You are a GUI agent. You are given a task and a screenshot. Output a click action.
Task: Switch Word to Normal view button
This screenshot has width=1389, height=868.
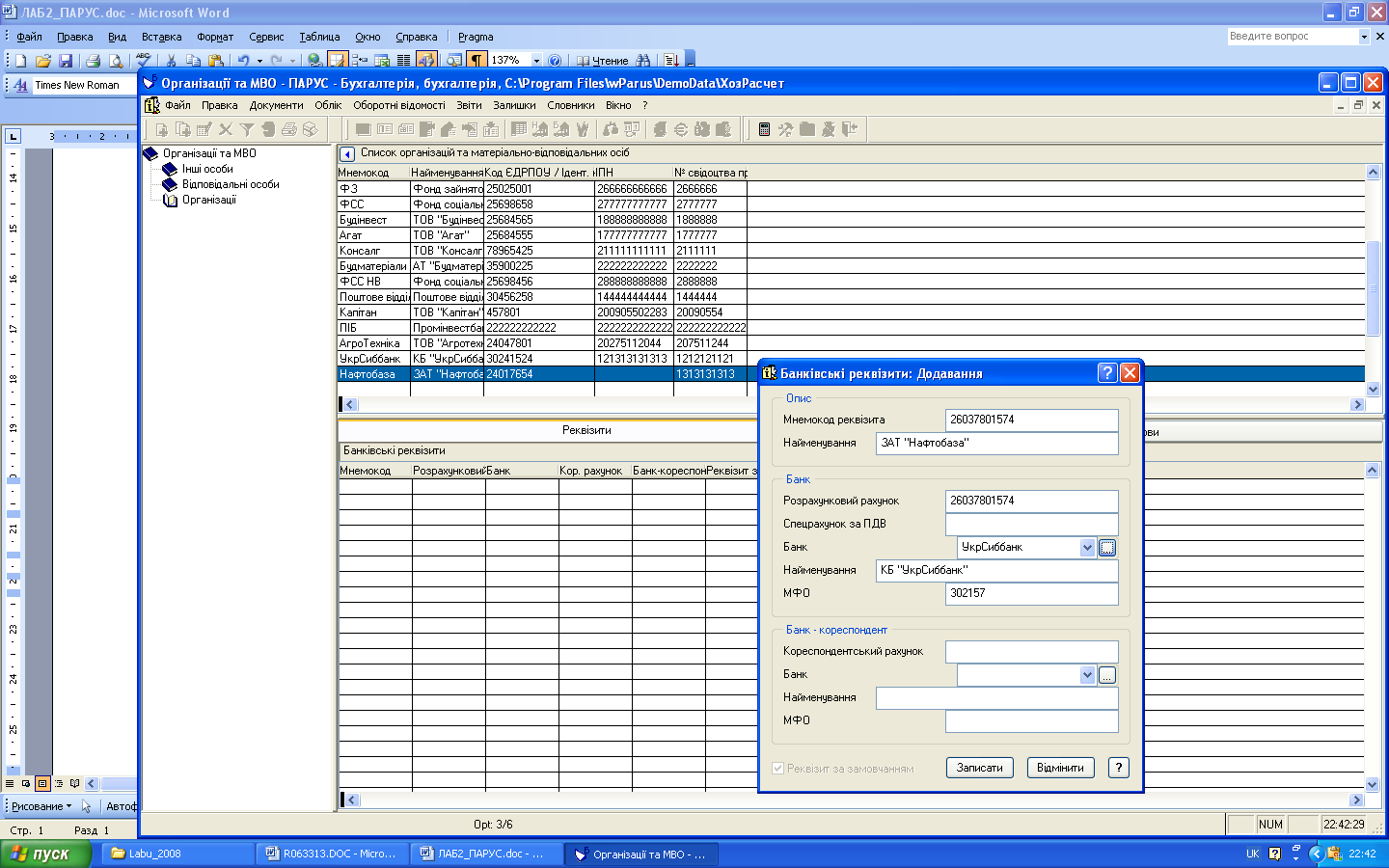pos(10,783)
